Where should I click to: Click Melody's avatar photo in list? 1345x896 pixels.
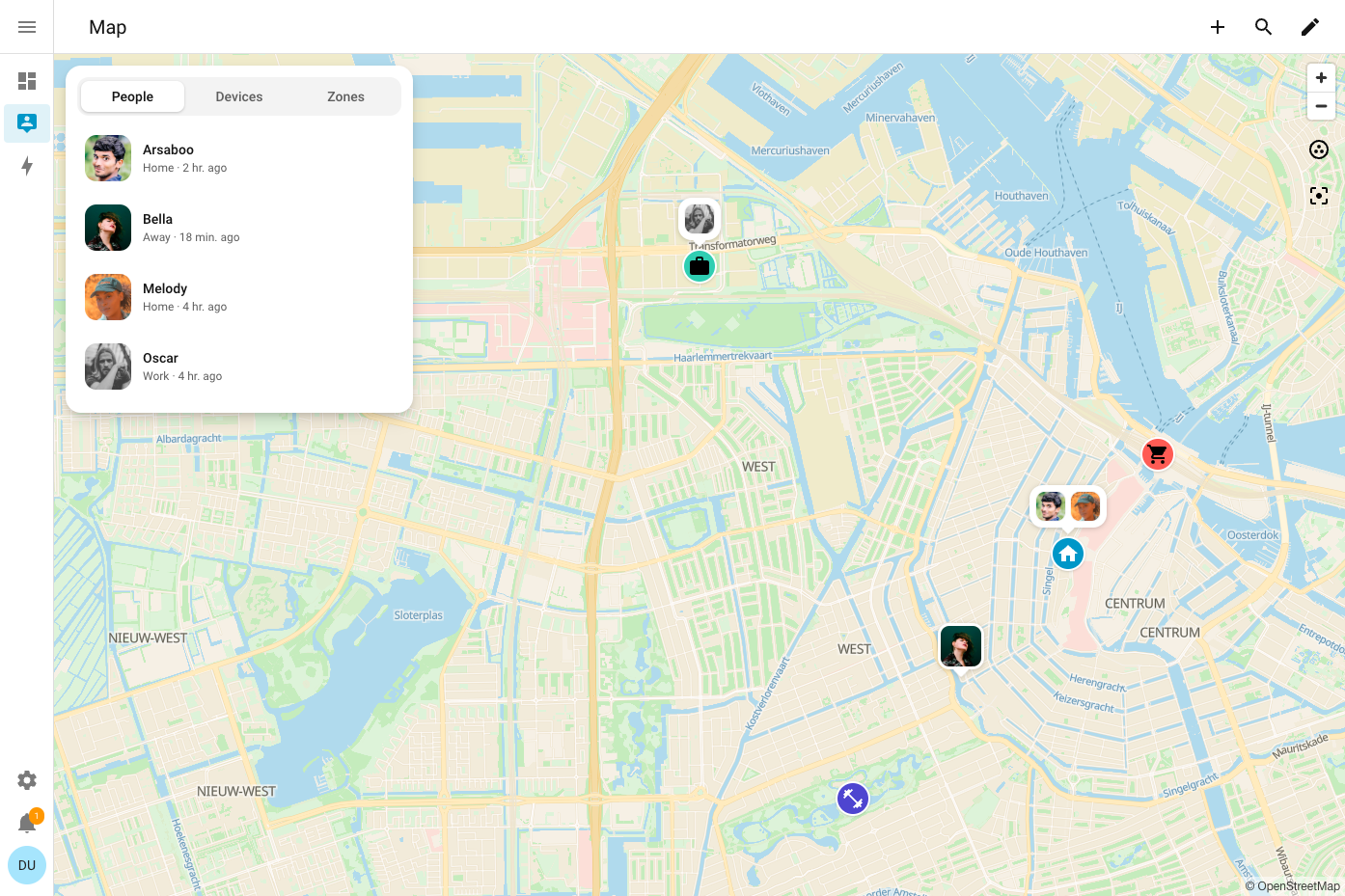[x=108, y=297]
